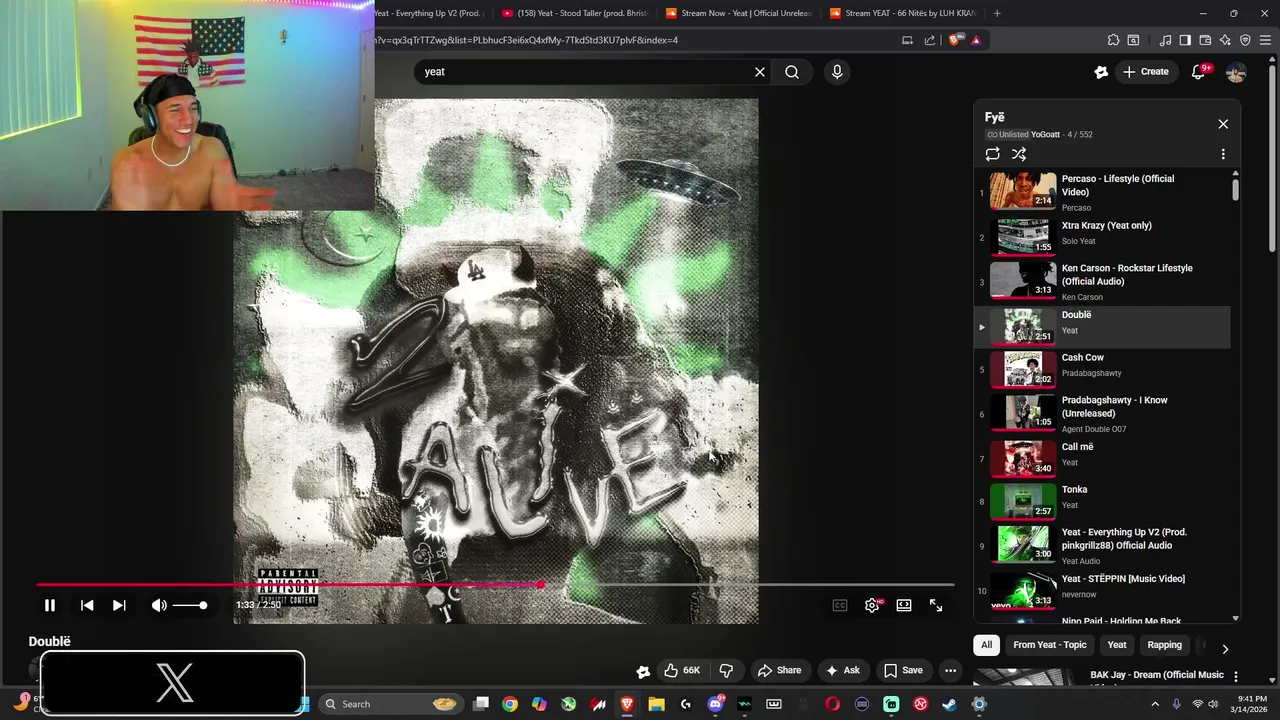Play Pradabagshawty - I Know (Unreleased)
1280x720 pixels.
pyautogui.click(x=1102, y=414)
